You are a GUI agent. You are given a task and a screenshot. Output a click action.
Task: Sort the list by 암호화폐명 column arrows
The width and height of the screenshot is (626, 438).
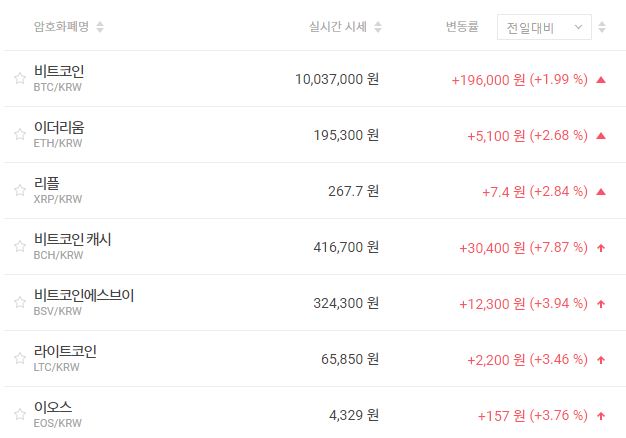pyautogui.click(x=100, y=27)
